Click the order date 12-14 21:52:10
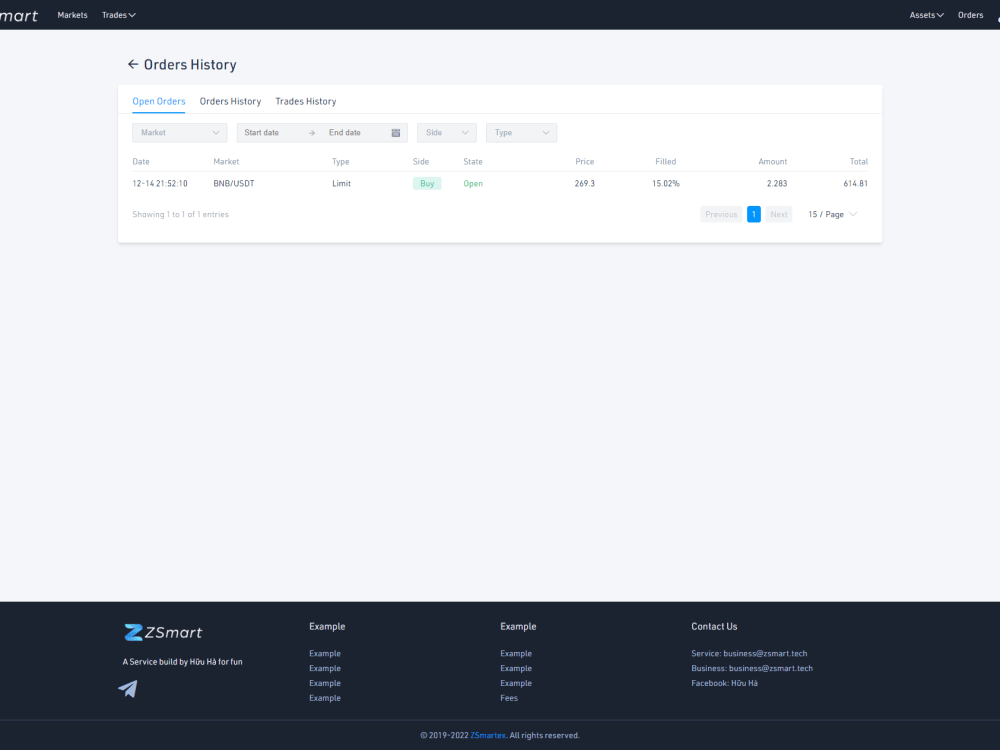The height and width of the screenshot is (750, 1000). [160, 184]
